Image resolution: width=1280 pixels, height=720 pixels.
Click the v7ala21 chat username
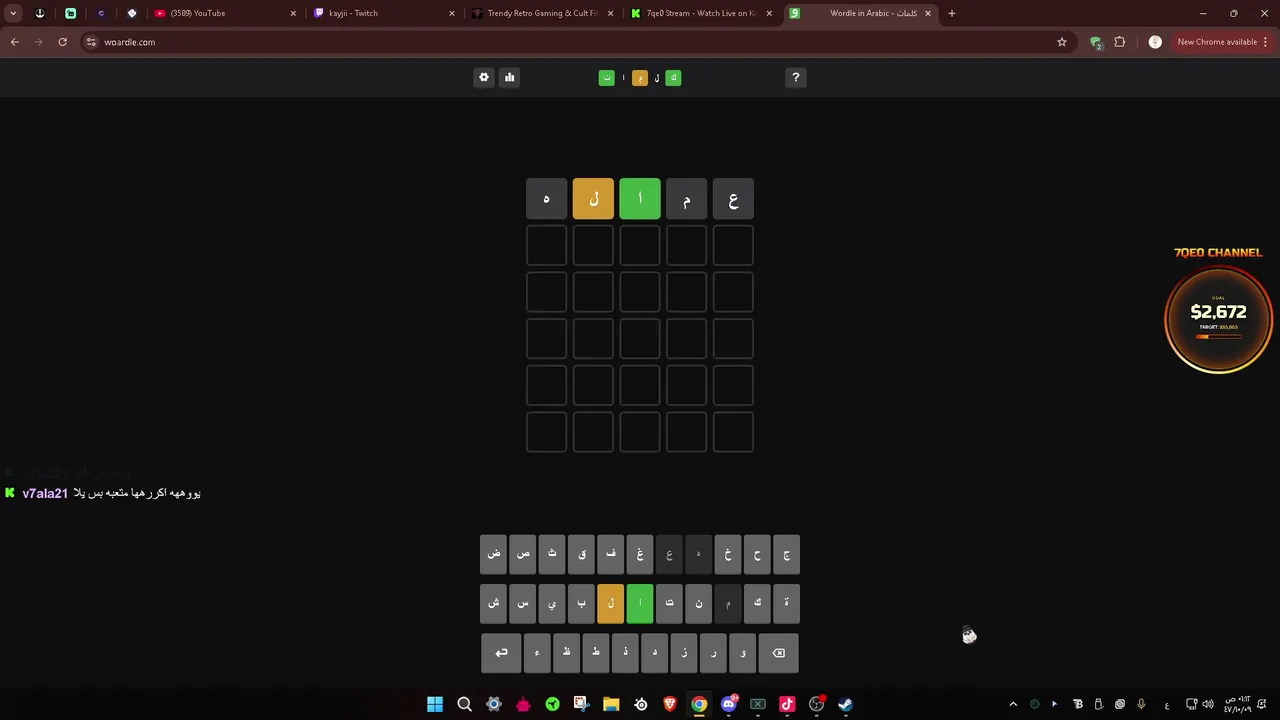coord(45,493)
